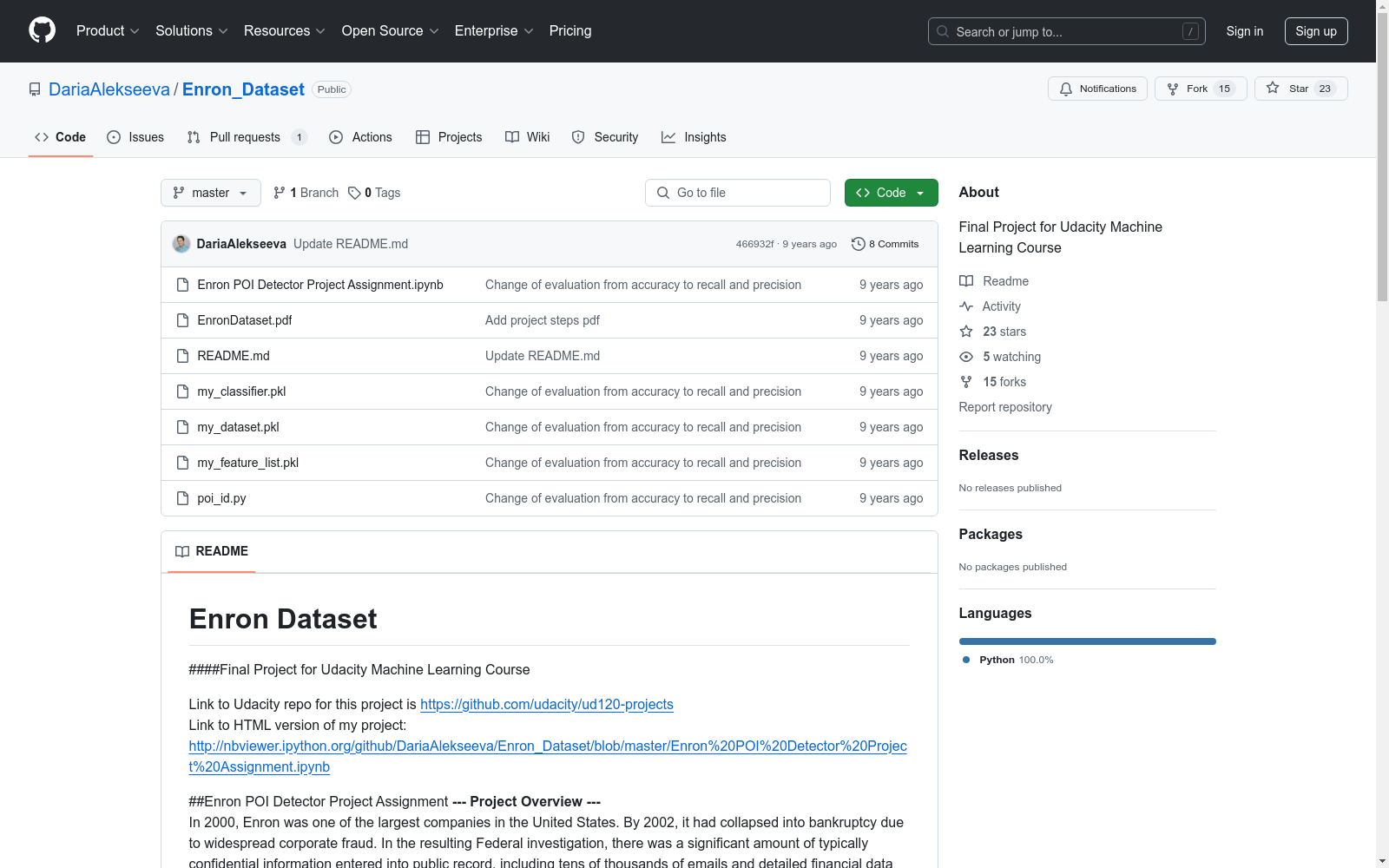This screenshot has height=868, width=1389.
Task: Click the Search or jump to field
Action: click(x=1067, y=31)
